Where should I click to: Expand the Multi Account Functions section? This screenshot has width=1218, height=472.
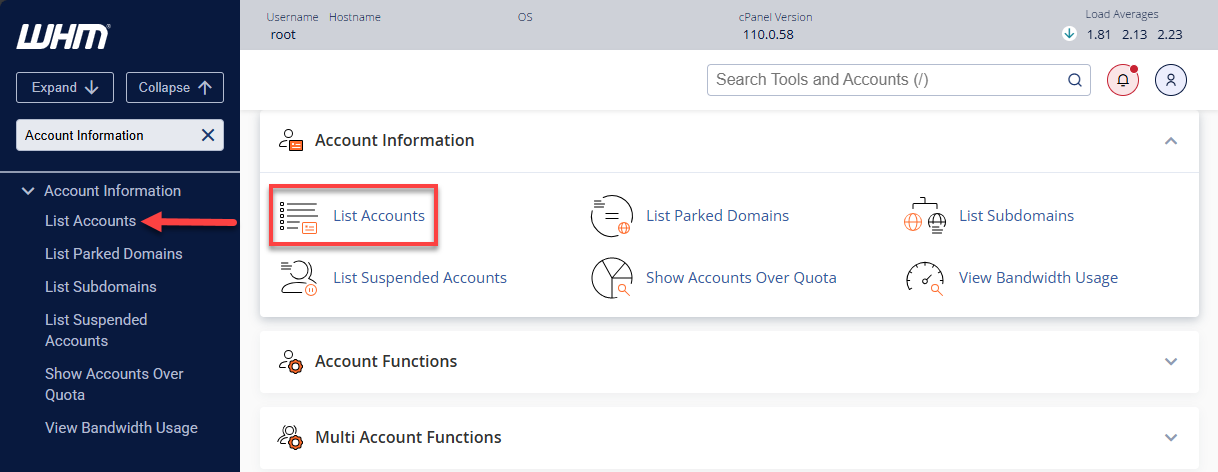1170,437
